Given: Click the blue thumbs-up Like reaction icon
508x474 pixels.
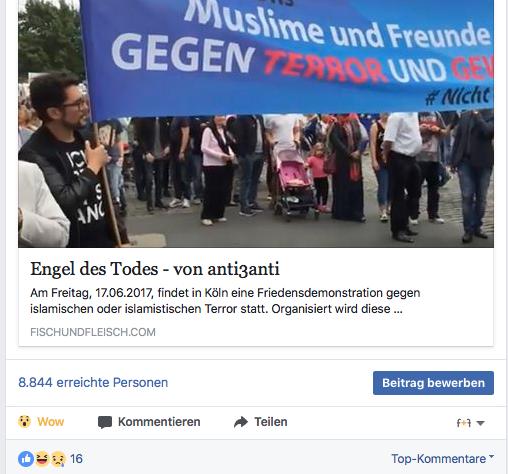Looking at the screenshot, I should 26,459.
